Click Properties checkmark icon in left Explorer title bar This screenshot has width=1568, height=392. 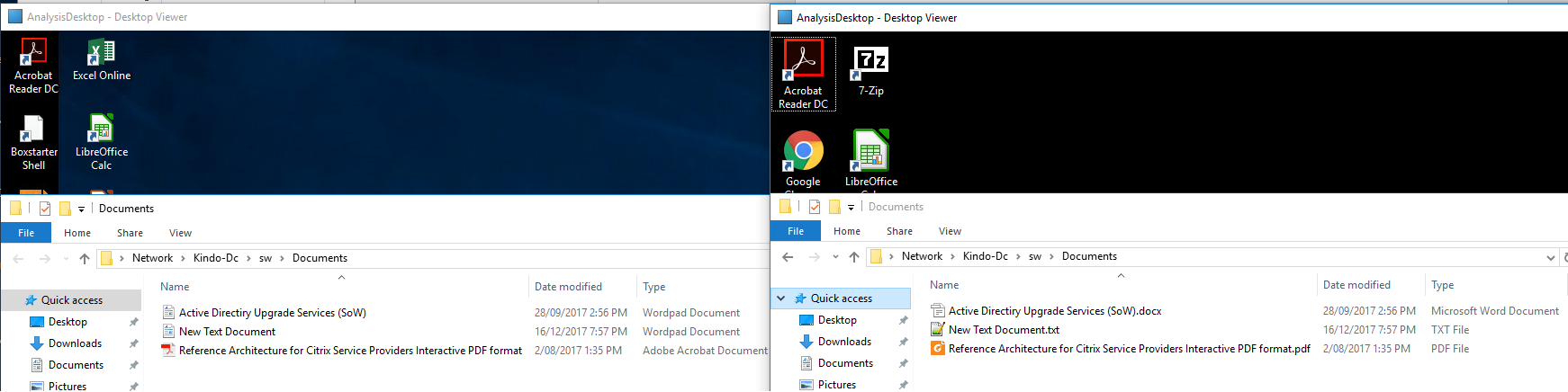pyautogui.click(x=44, y=209)
